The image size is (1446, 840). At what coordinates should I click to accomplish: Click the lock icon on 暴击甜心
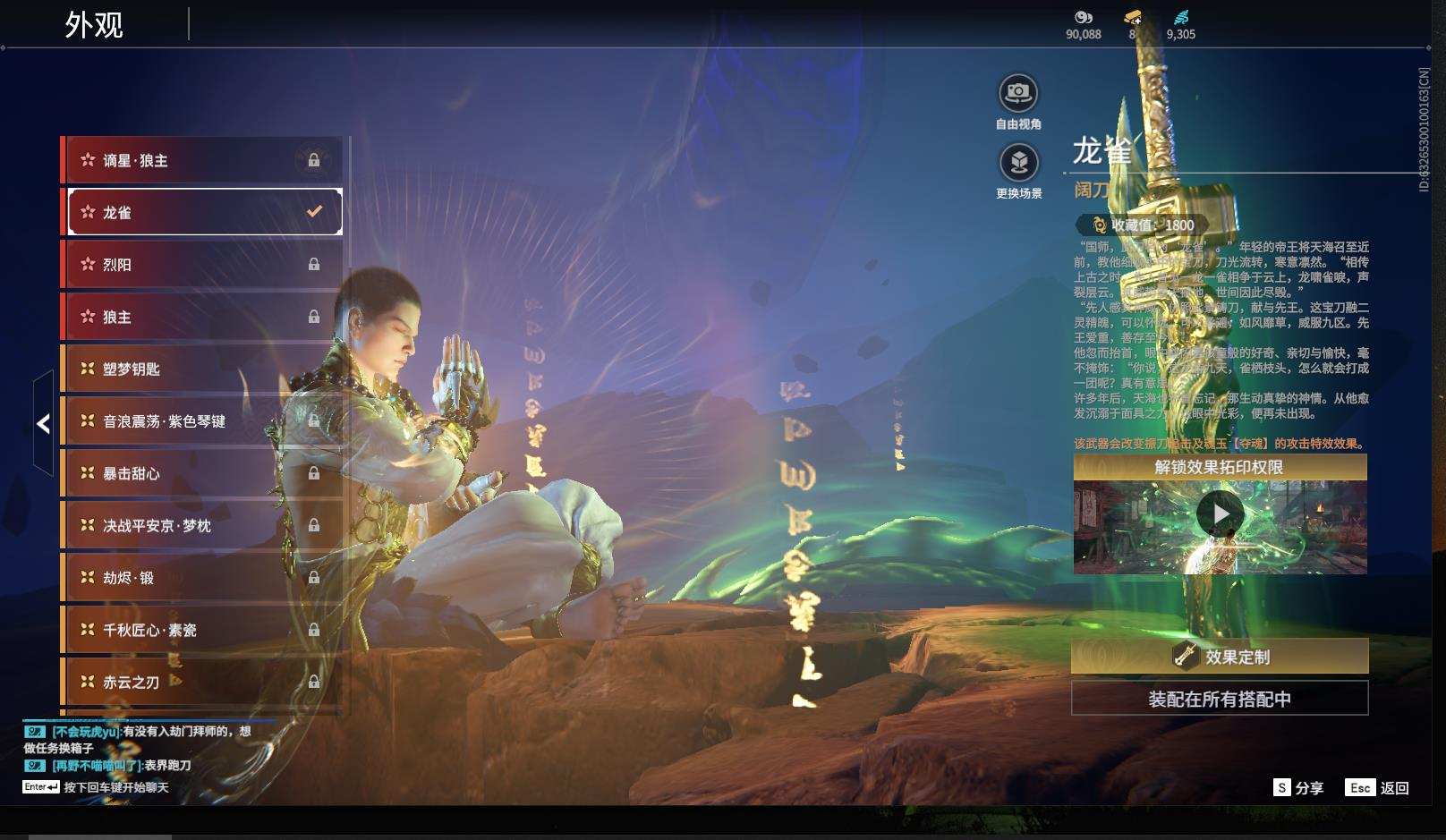(314, 473)
